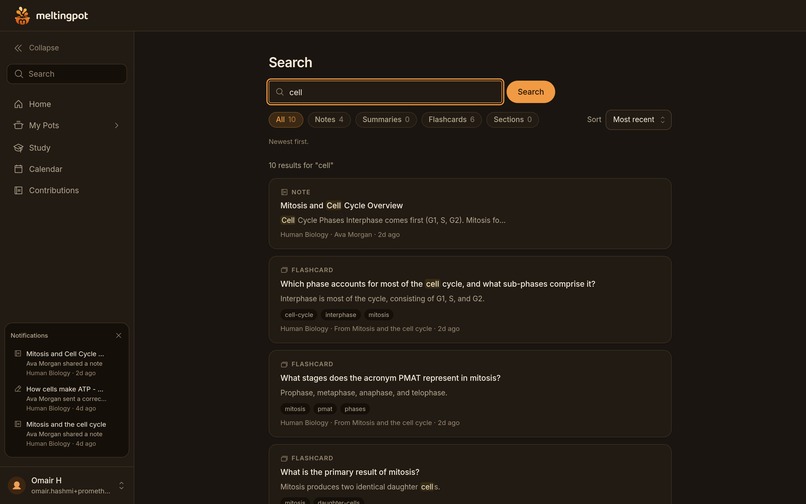Click the cell-cycle tag
Image resolution: width=806 pixels, height=504 pixels.
(x=299, y=315)
